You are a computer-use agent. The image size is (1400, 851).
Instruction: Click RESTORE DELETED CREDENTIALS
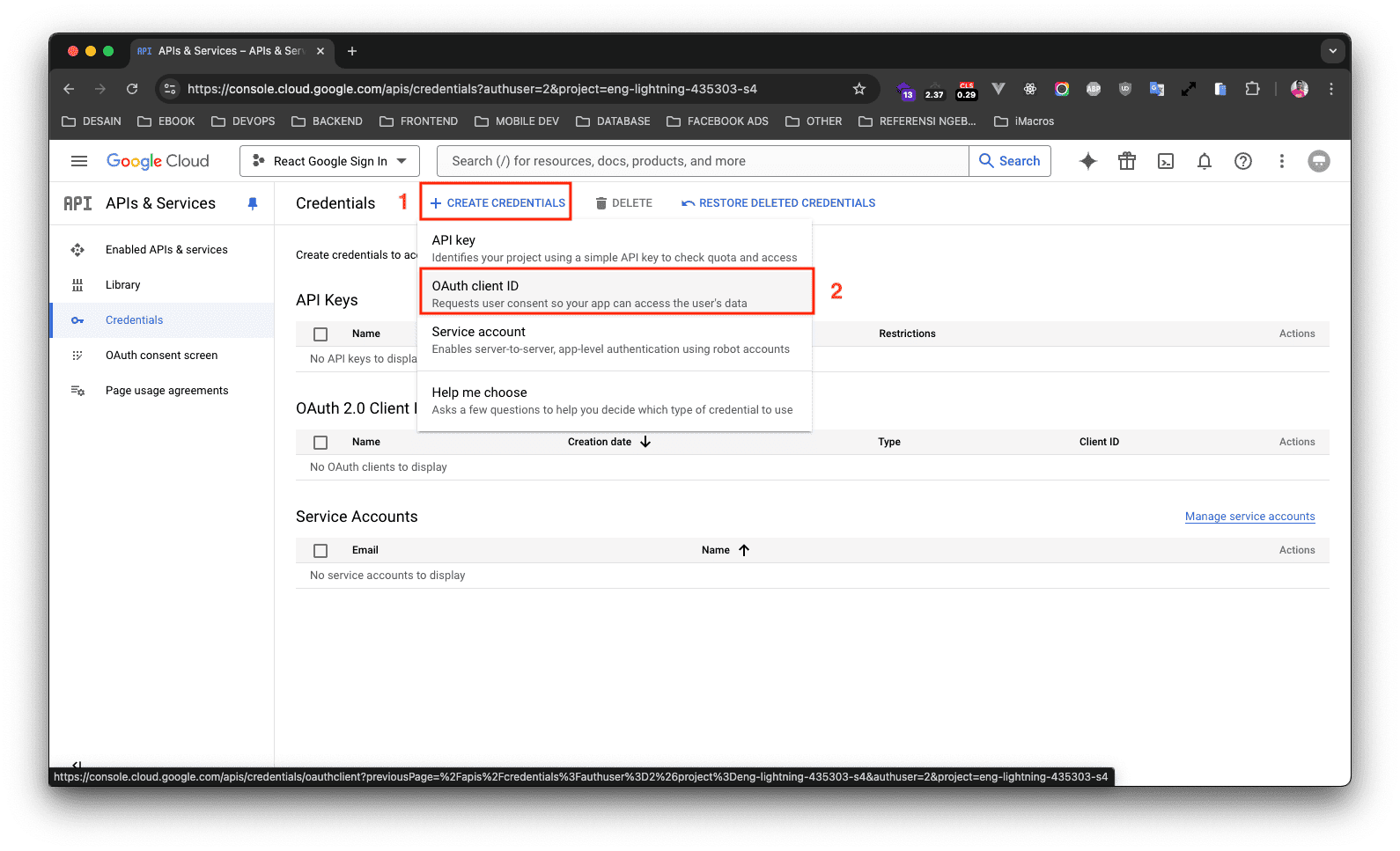(778, 203)
